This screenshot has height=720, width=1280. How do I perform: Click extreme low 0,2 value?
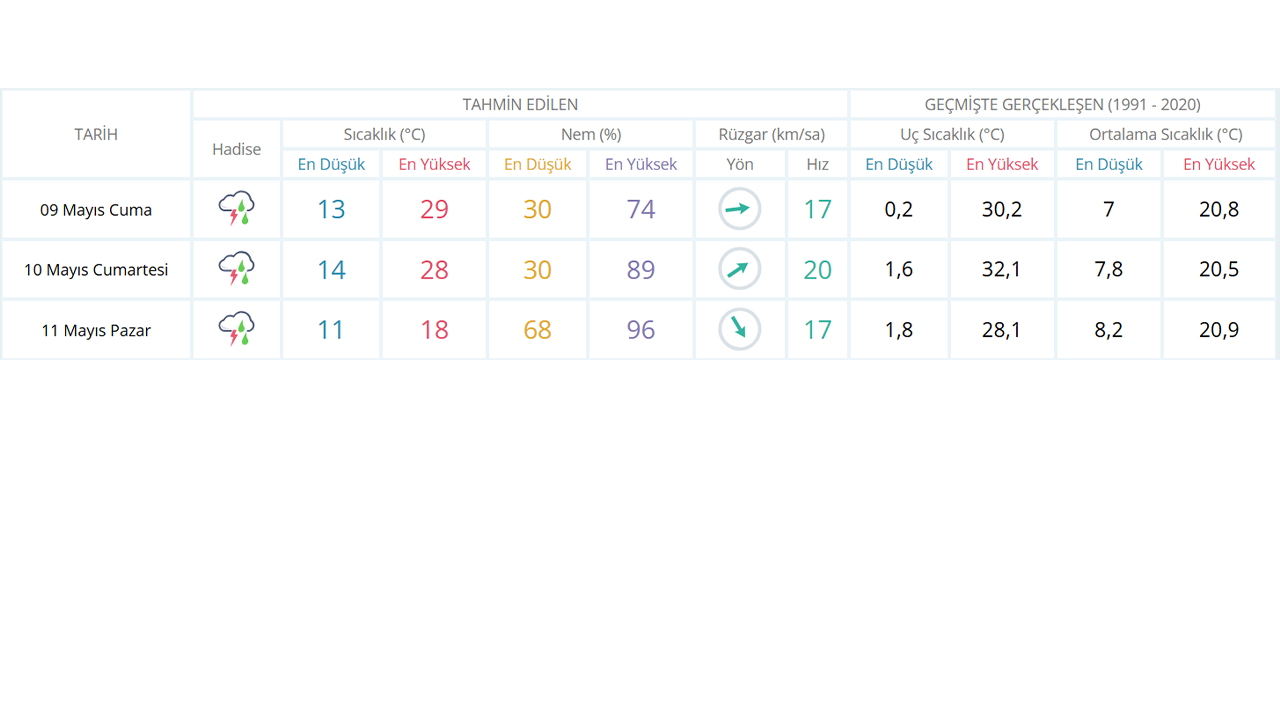[x=899, y=210]
